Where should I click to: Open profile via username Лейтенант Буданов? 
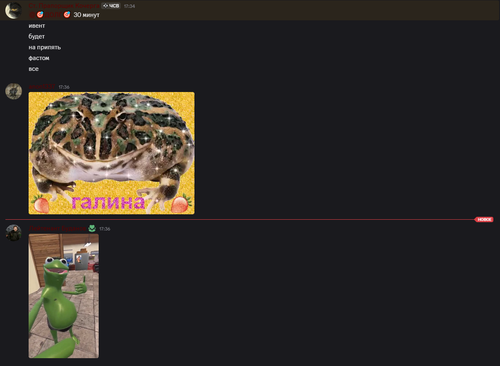(x=58, y=228)
